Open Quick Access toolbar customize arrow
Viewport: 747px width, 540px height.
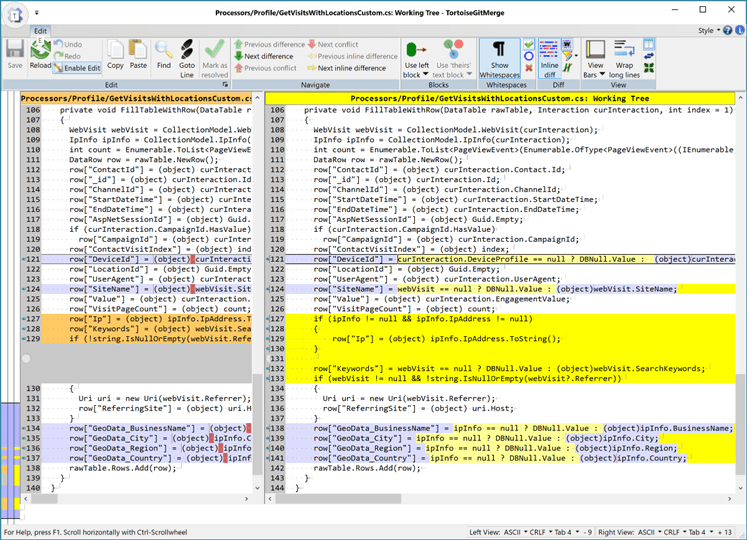click(x=37, y=13)
